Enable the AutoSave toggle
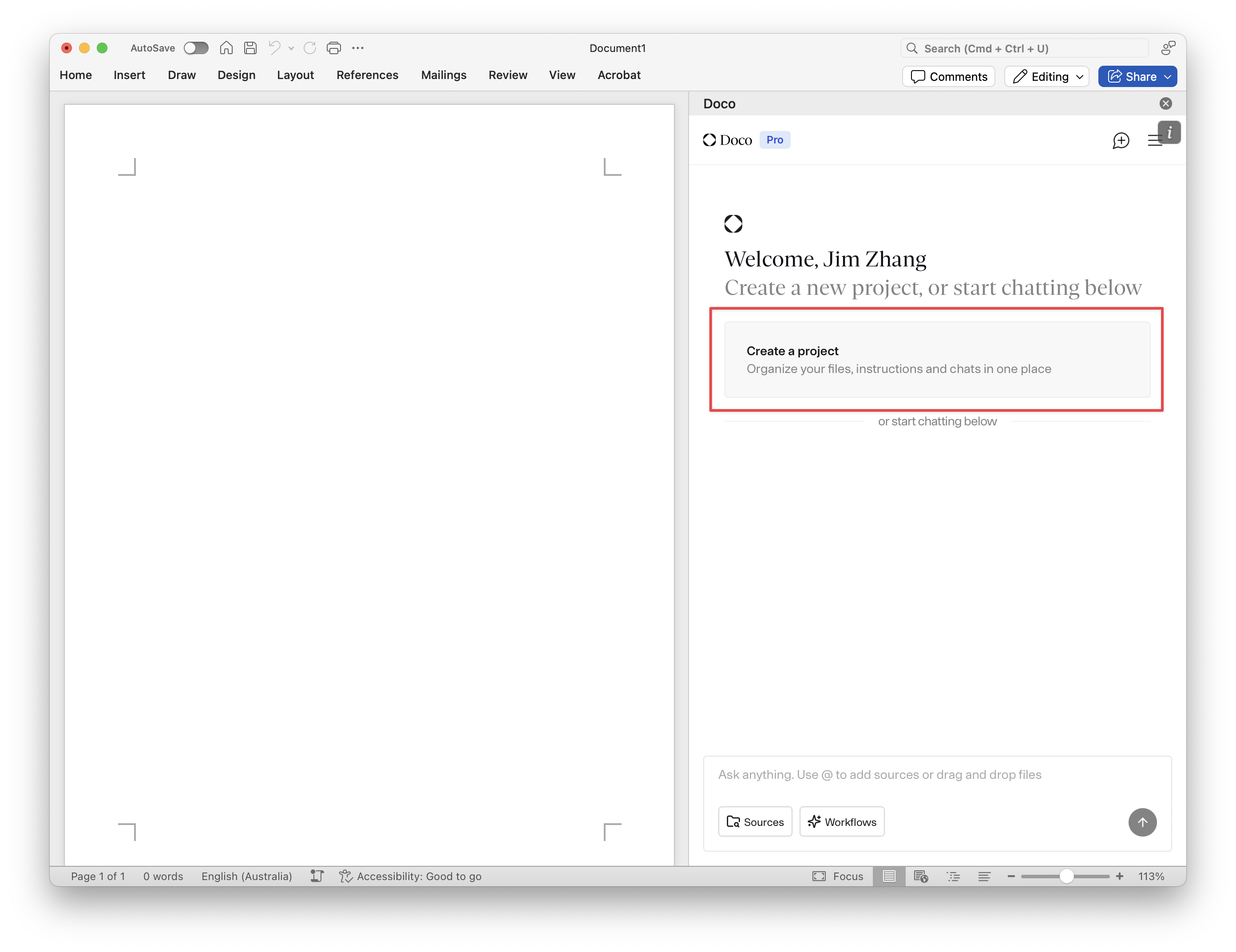 click(196, 48)
